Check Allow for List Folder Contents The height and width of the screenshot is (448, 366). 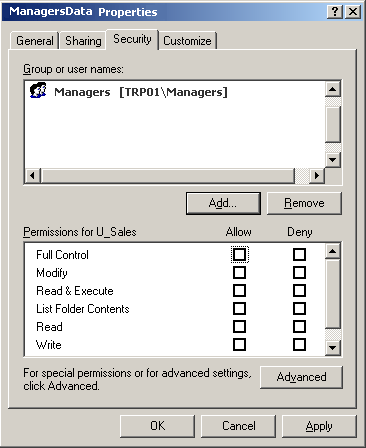click(239, 309)
